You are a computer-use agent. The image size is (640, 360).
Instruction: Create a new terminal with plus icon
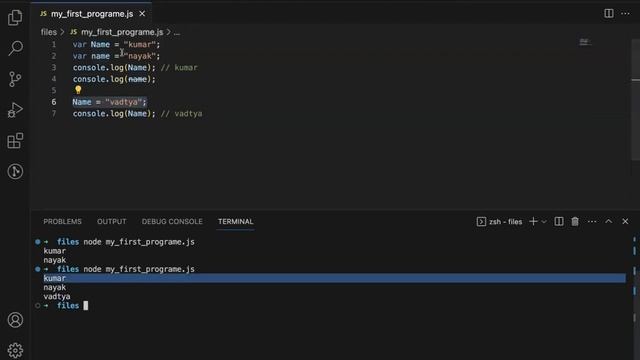point(533,221)
